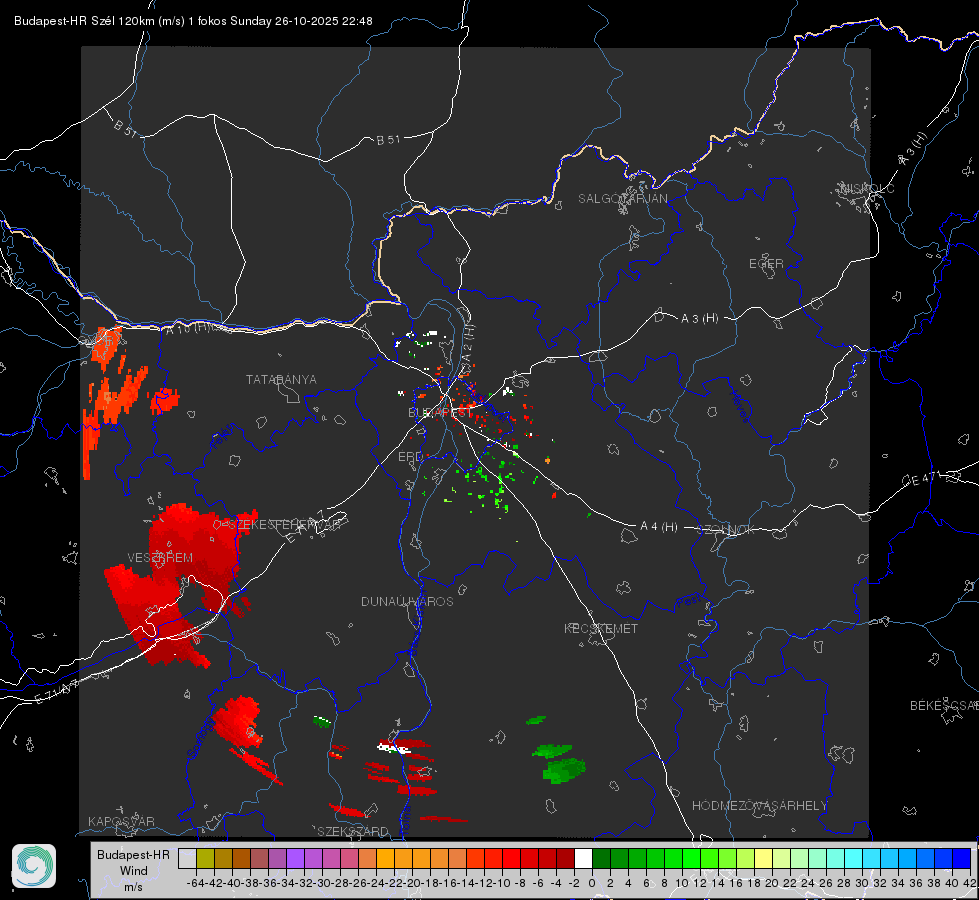Click the TATABÁNYA city label
The width and height of the screenshot is (979, 900).
(x=281, y=379)
